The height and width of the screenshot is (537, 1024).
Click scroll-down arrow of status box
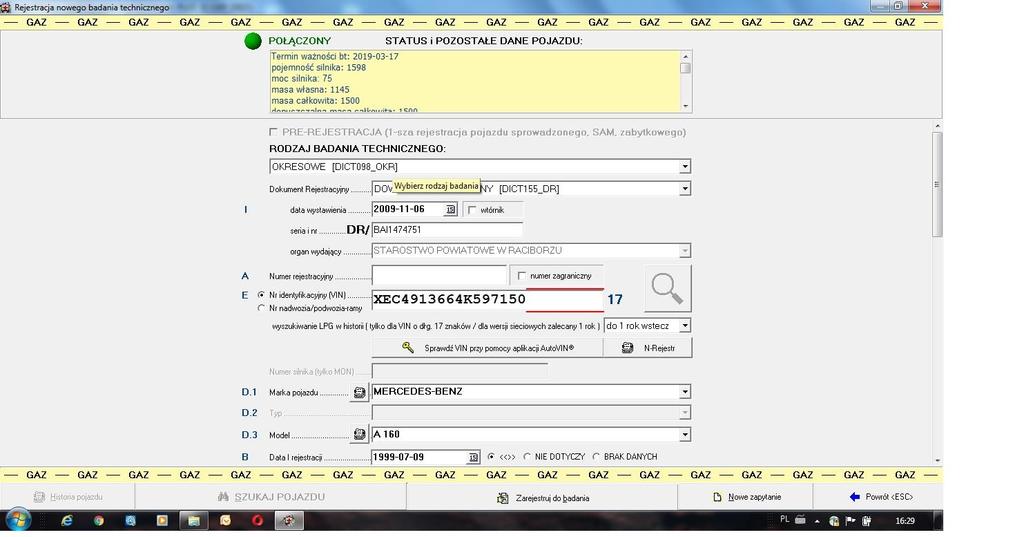point(685,106)
